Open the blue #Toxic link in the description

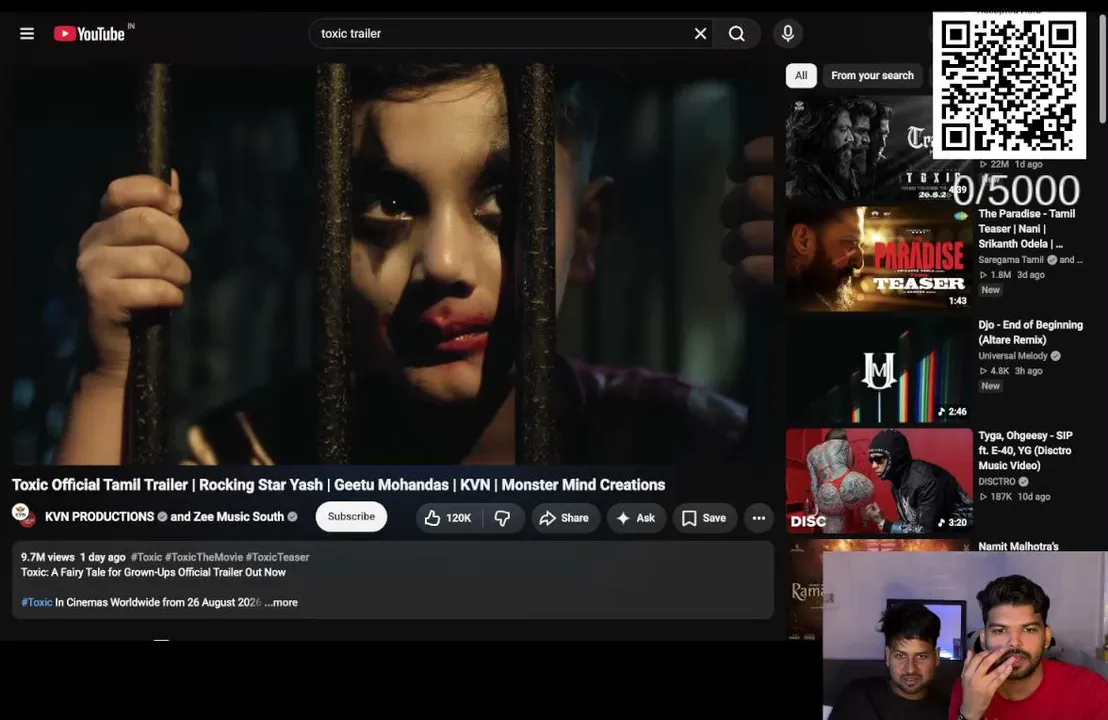point(37,603)
